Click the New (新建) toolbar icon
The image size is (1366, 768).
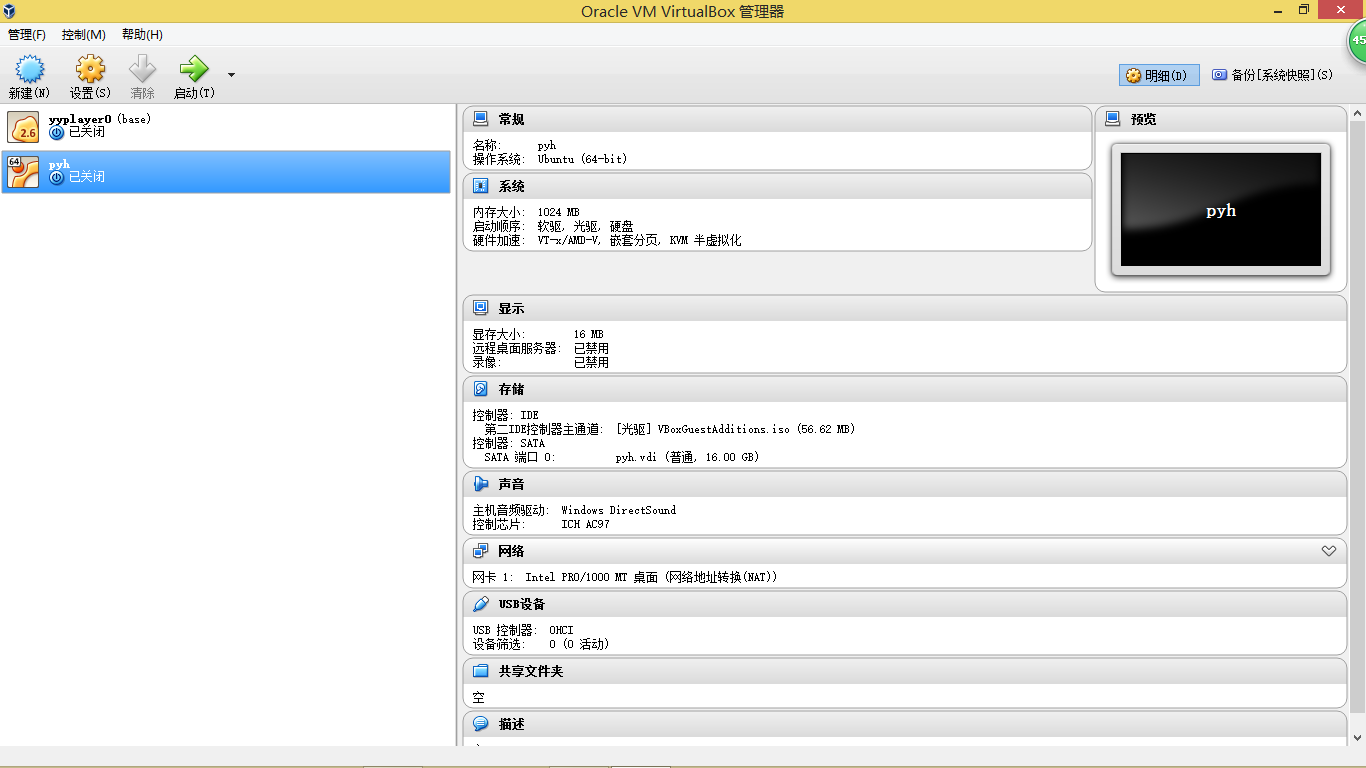coord(30,68)
